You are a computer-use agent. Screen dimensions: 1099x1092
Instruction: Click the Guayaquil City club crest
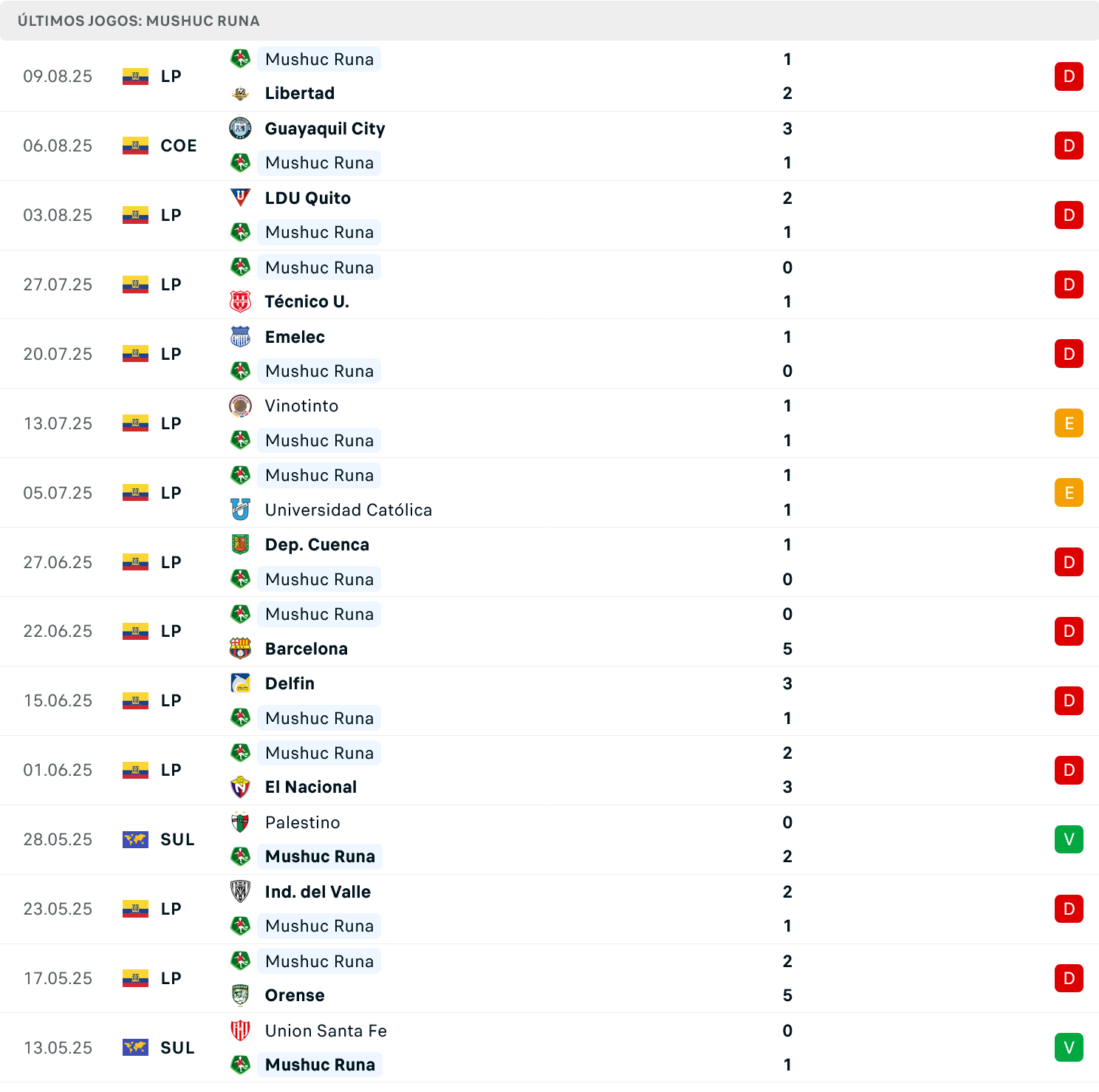coord(240,129)
